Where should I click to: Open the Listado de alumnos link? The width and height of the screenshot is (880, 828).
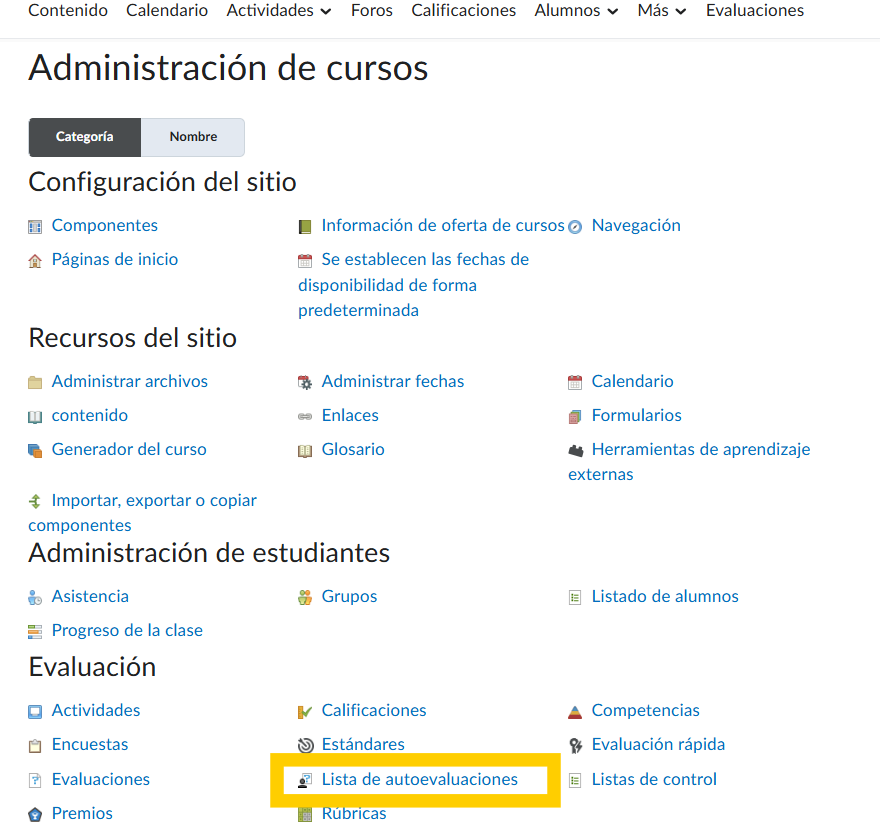pos(665,596)
